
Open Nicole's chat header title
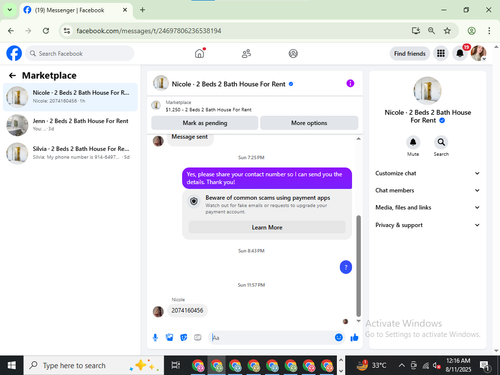[x=228, y=84]
